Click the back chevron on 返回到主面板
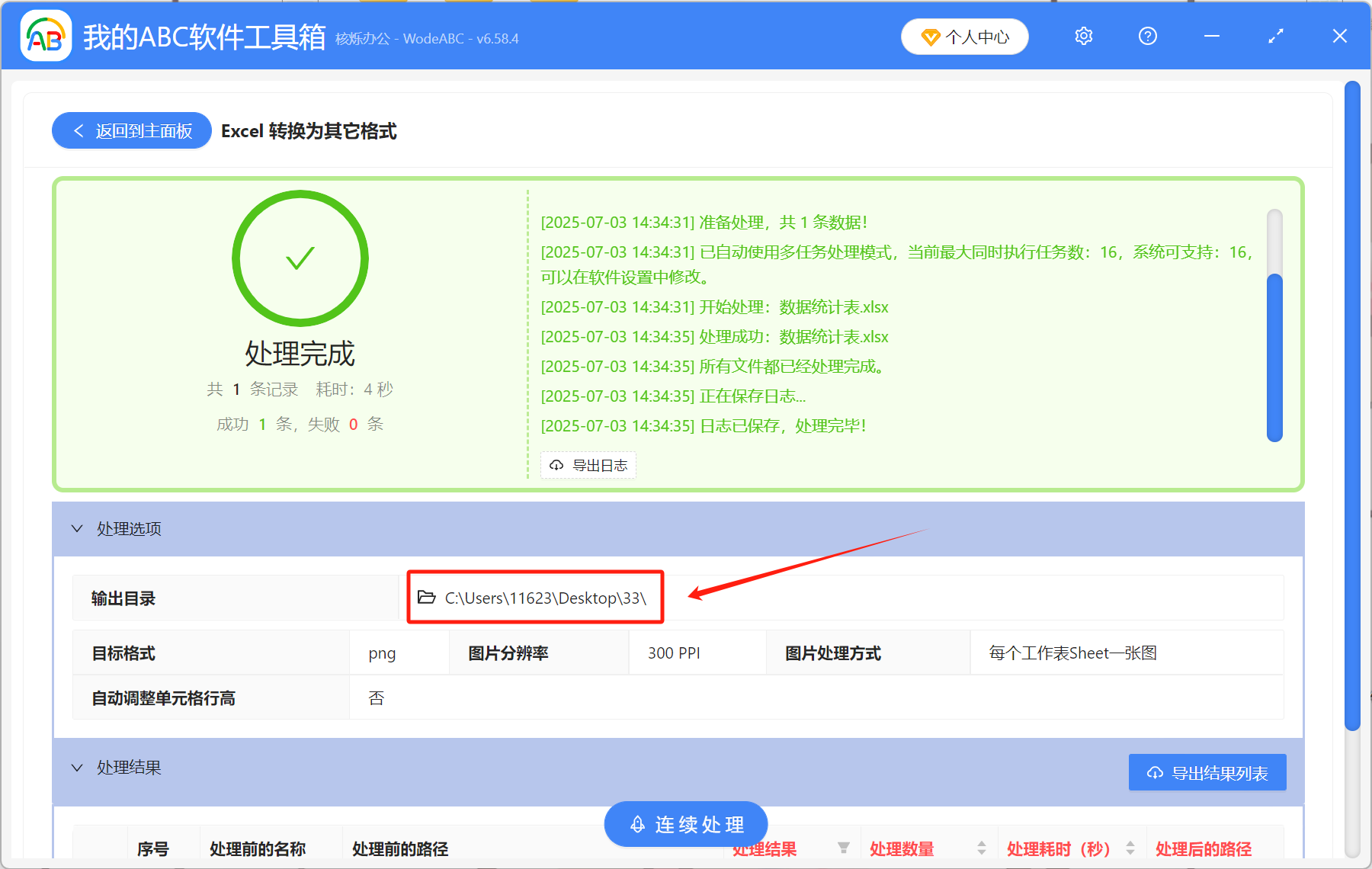Image resolution: width=1372 pixels, height=869 pixels. 79,130
